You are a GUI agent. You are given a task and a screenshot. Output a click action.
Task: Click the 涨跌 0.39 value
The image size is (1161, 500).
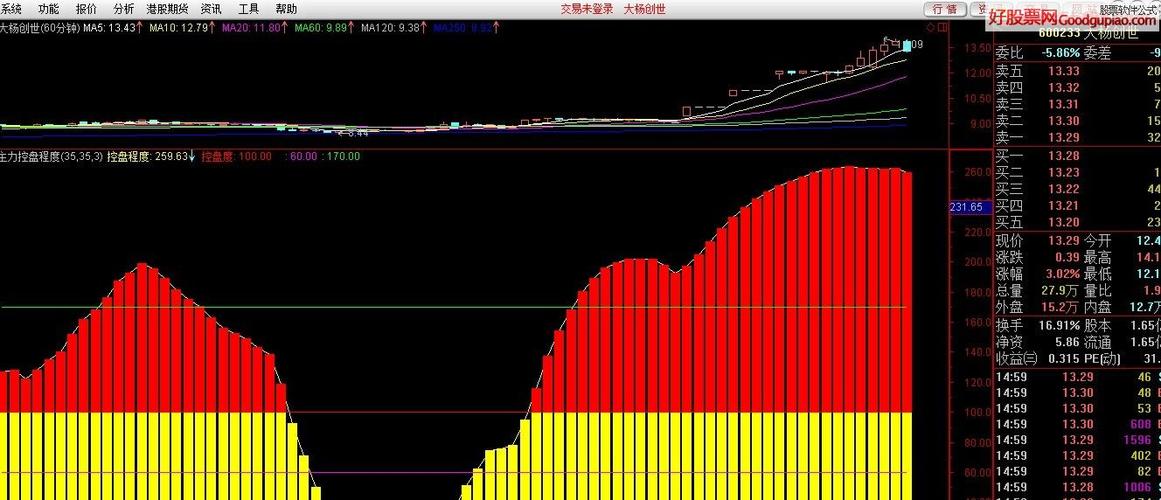click(1067, 257)
